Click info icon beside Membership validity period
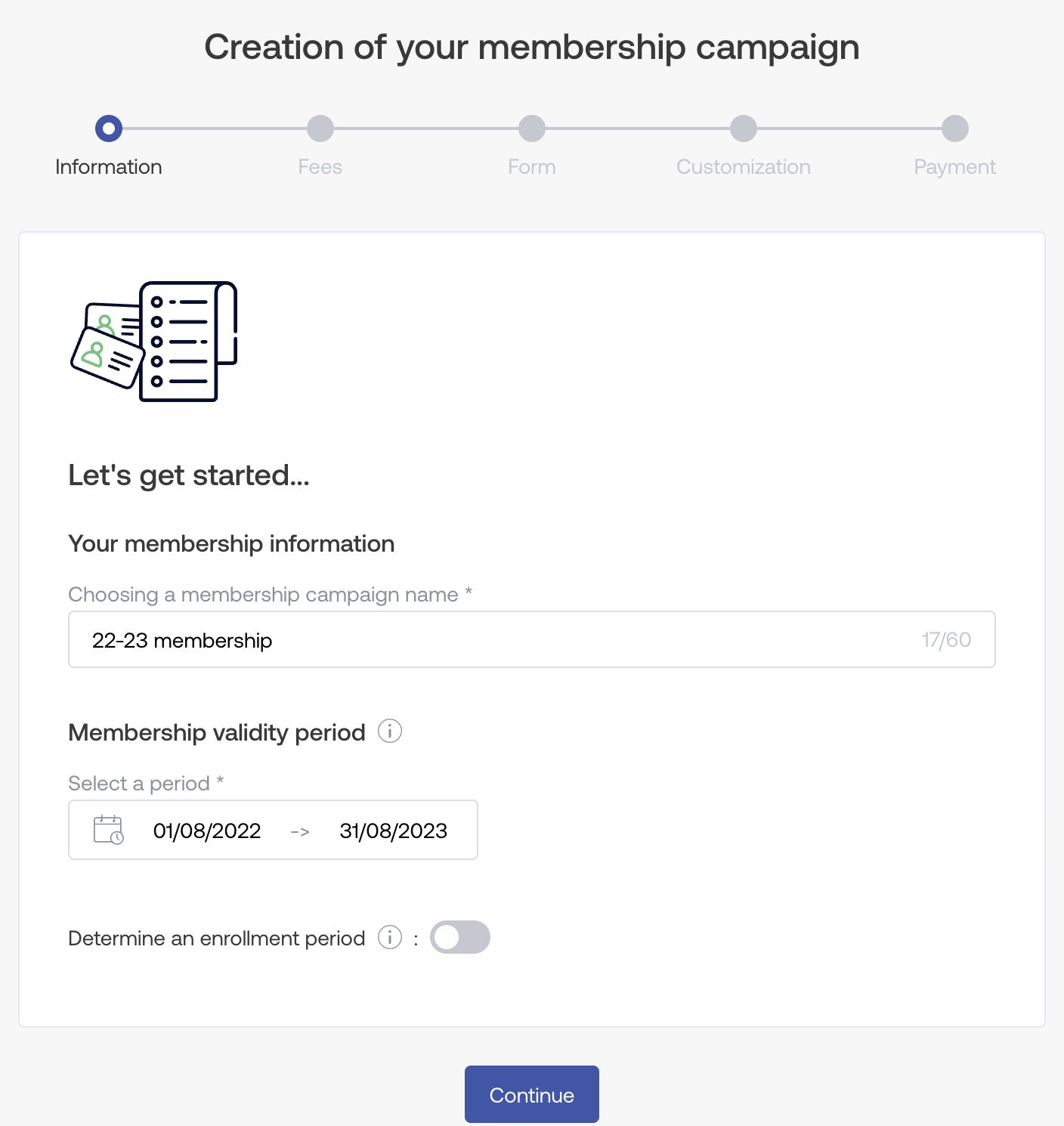The height and width of the screenshot is (1126, 1064). pyautogui.click(x=390, y=732)
